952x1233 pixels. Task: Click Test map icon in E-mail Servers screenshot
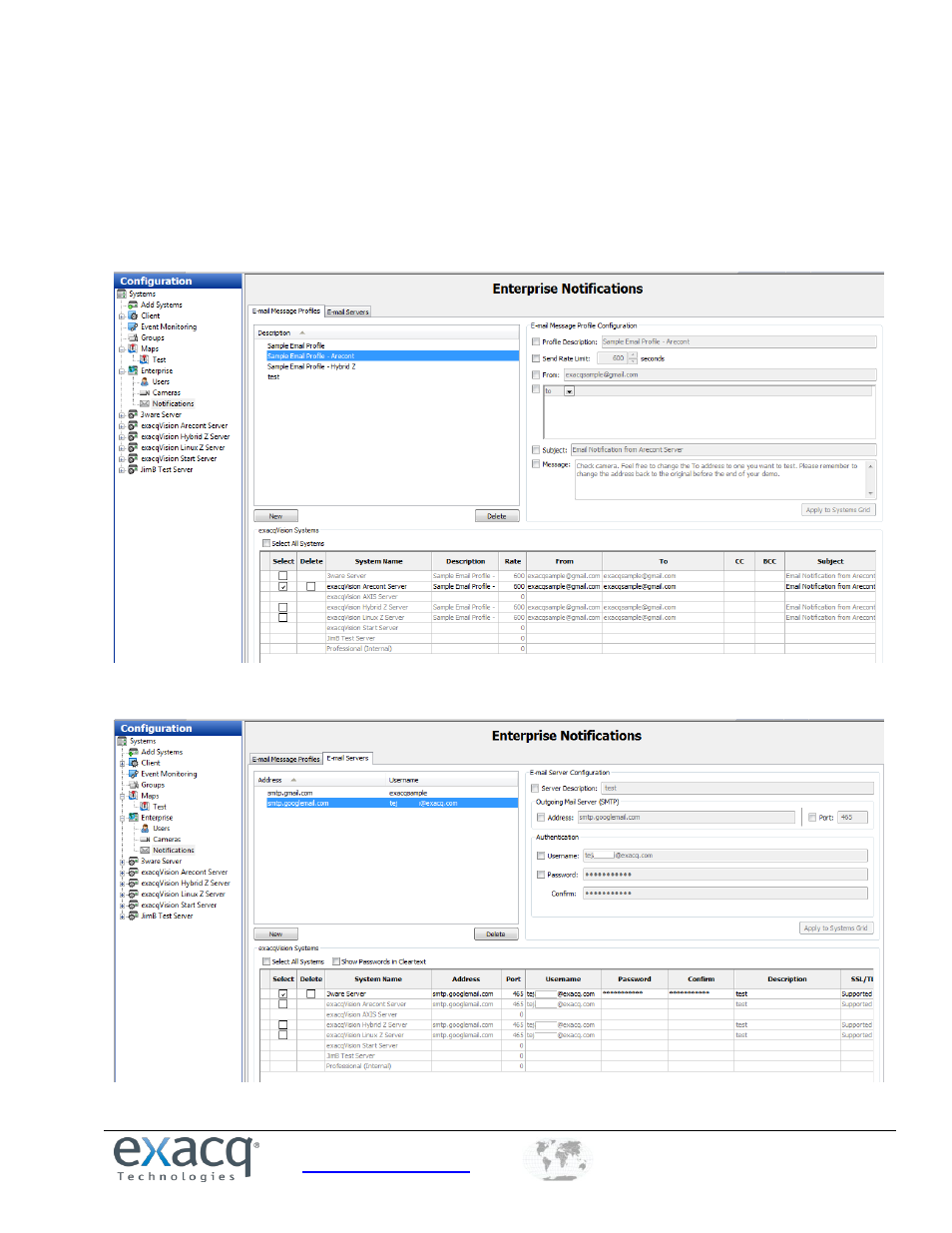(x=145, y=807)
